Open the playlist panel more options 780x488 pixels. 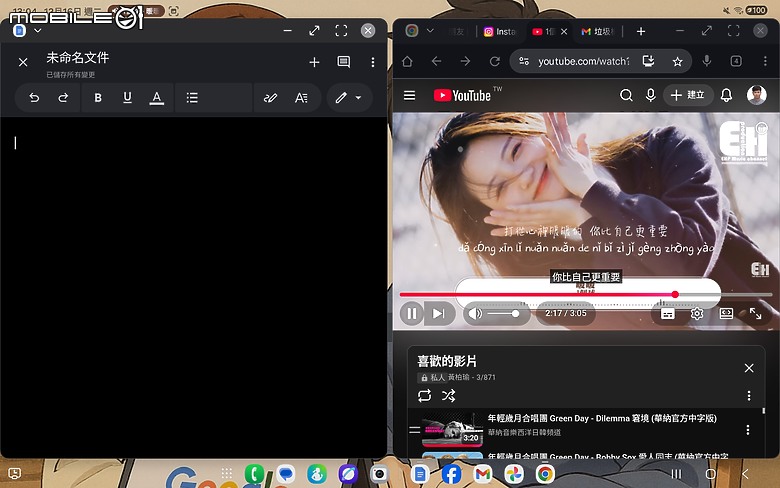(x=749, y=396)
